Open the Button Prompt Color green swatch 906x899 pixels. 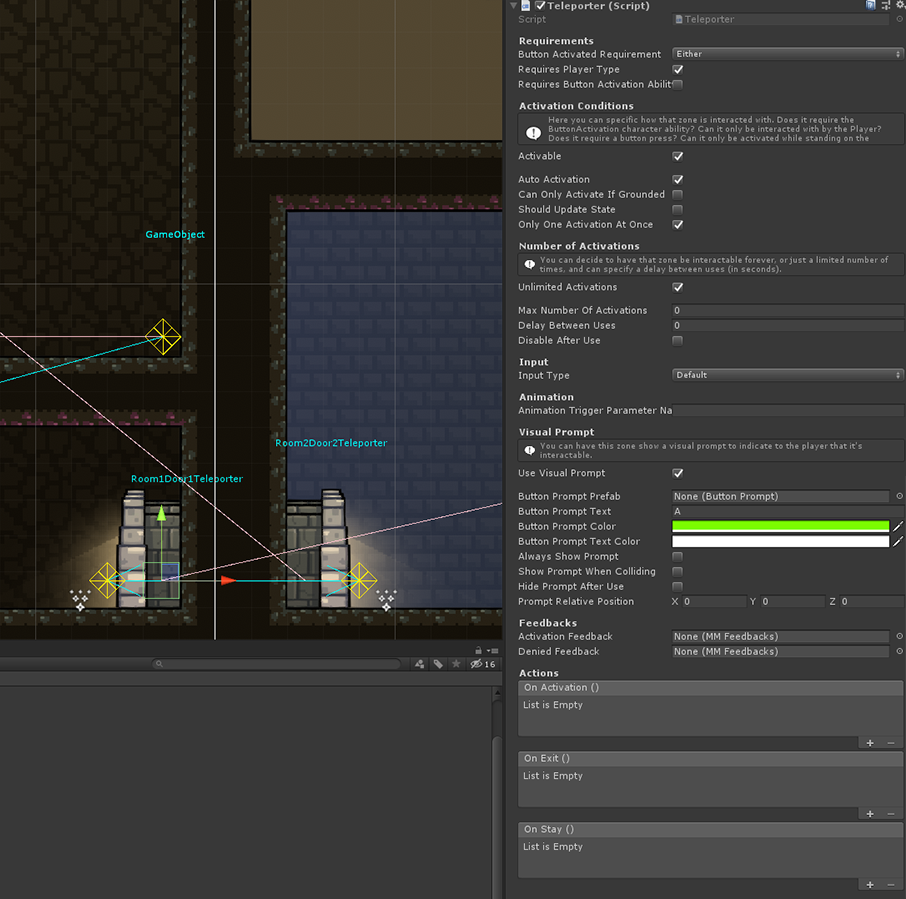pyautogui.click(x=780, y=526)
